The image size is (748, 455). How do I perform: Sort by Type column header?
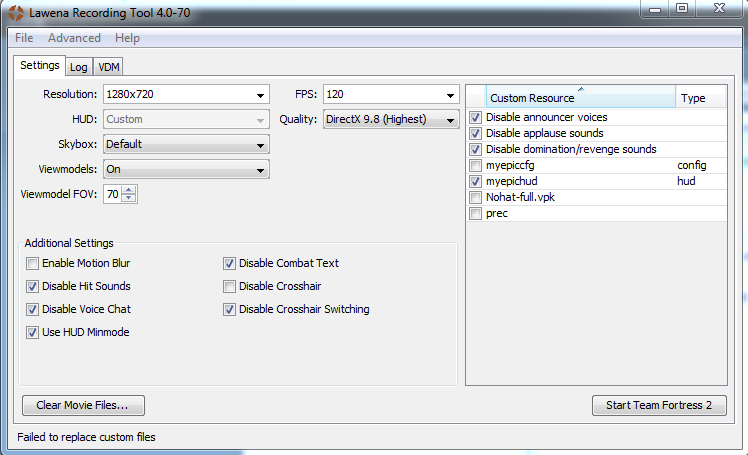(x=701, y=97)
